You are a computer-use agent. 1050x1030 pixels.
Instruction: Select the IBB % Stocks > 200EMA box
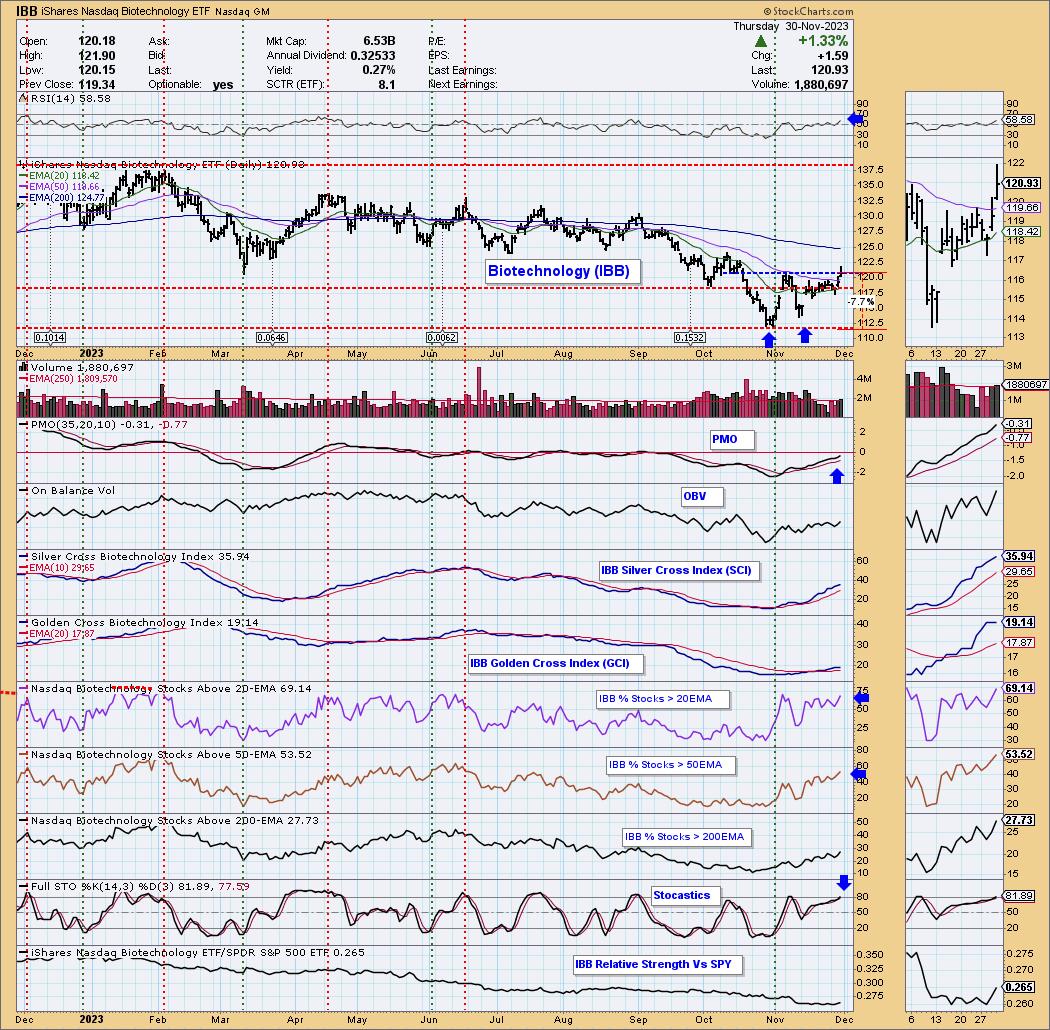[x=687, y=837]
